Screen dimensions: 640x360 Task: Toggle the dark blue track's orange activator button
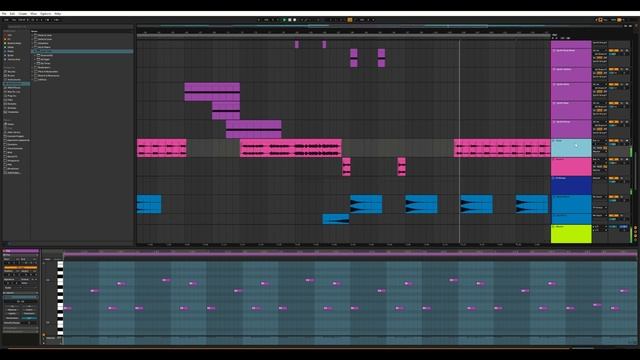tap(613, 178)
